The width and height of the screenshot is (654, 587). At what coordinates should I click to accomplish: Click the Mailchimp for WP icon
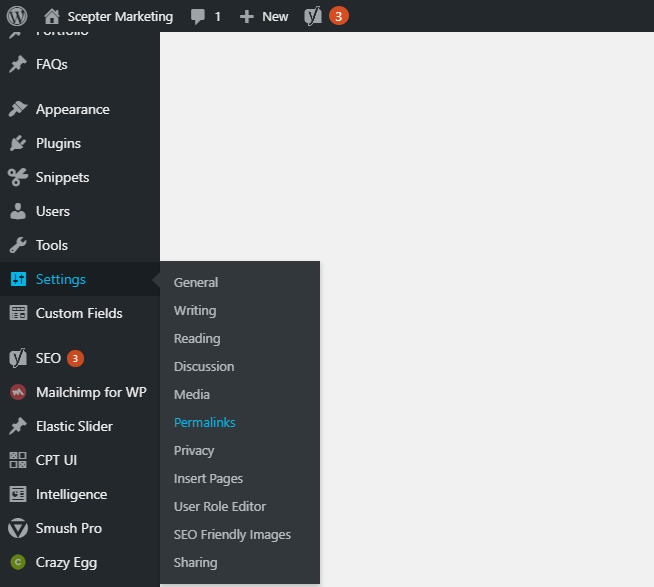click(18, 392)
